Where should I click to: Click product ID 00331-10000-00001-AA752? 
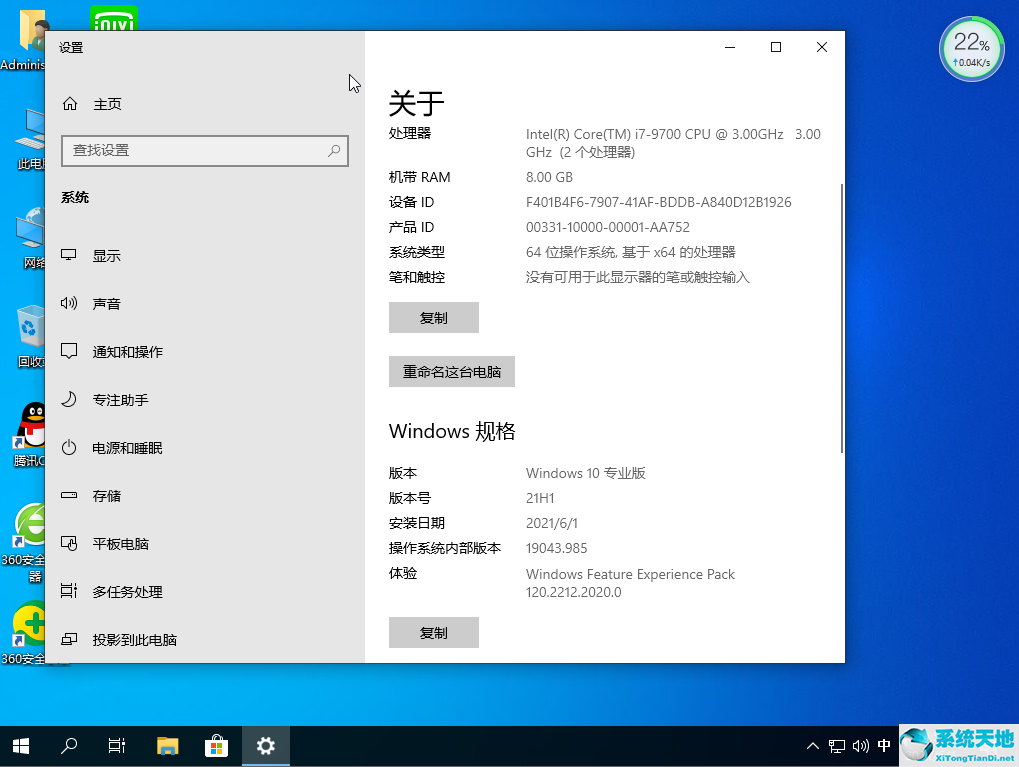pos(608,228)
